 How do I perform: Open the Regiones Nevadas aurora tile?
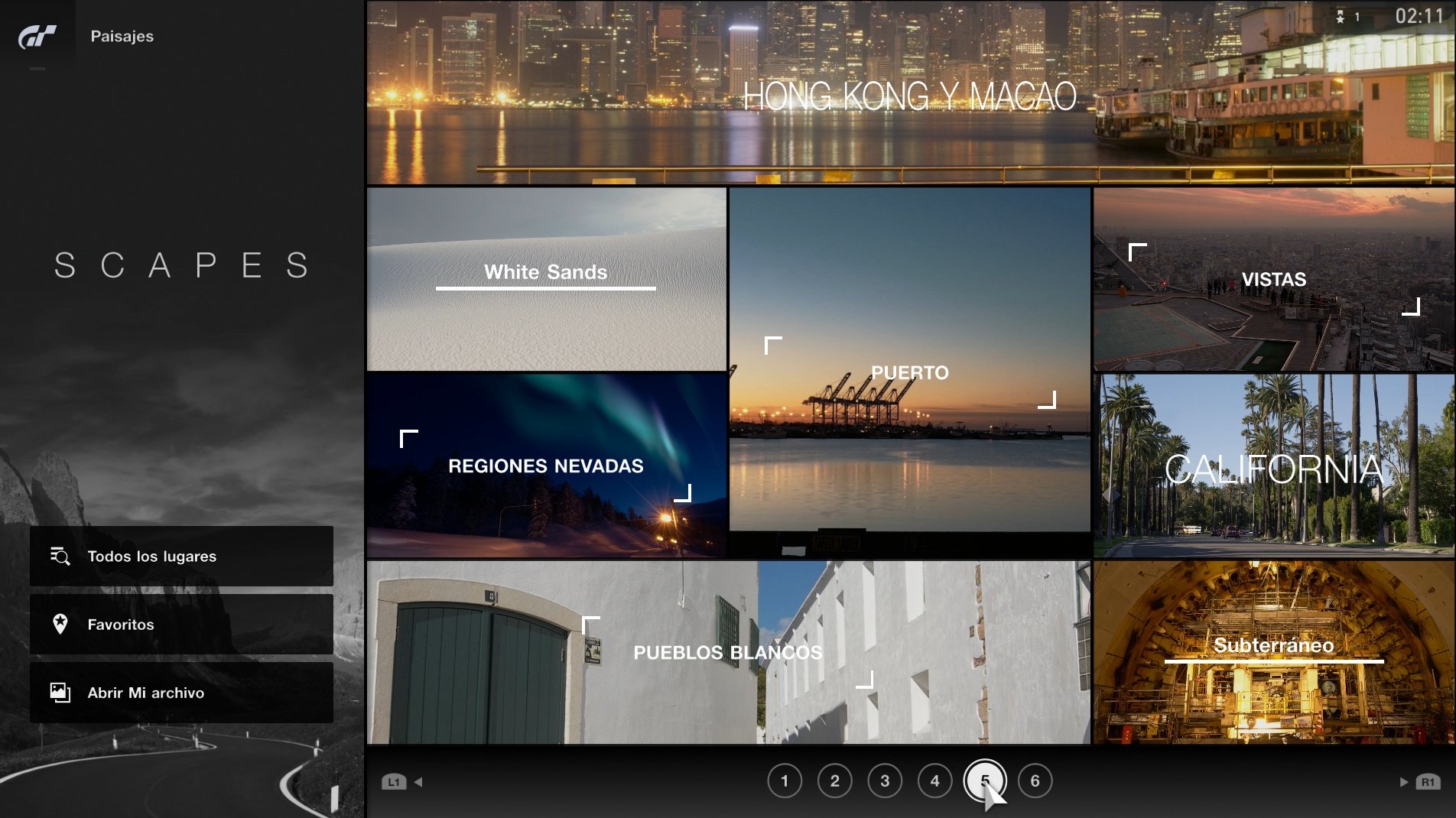(x=546, y=466)
